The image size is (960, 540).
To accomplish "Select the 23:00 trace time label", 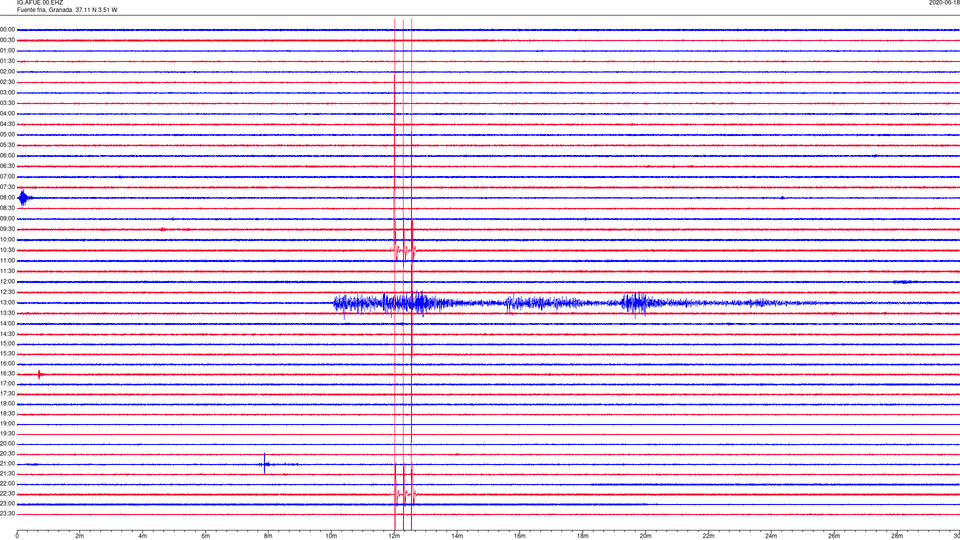I will tap(7, 504).
